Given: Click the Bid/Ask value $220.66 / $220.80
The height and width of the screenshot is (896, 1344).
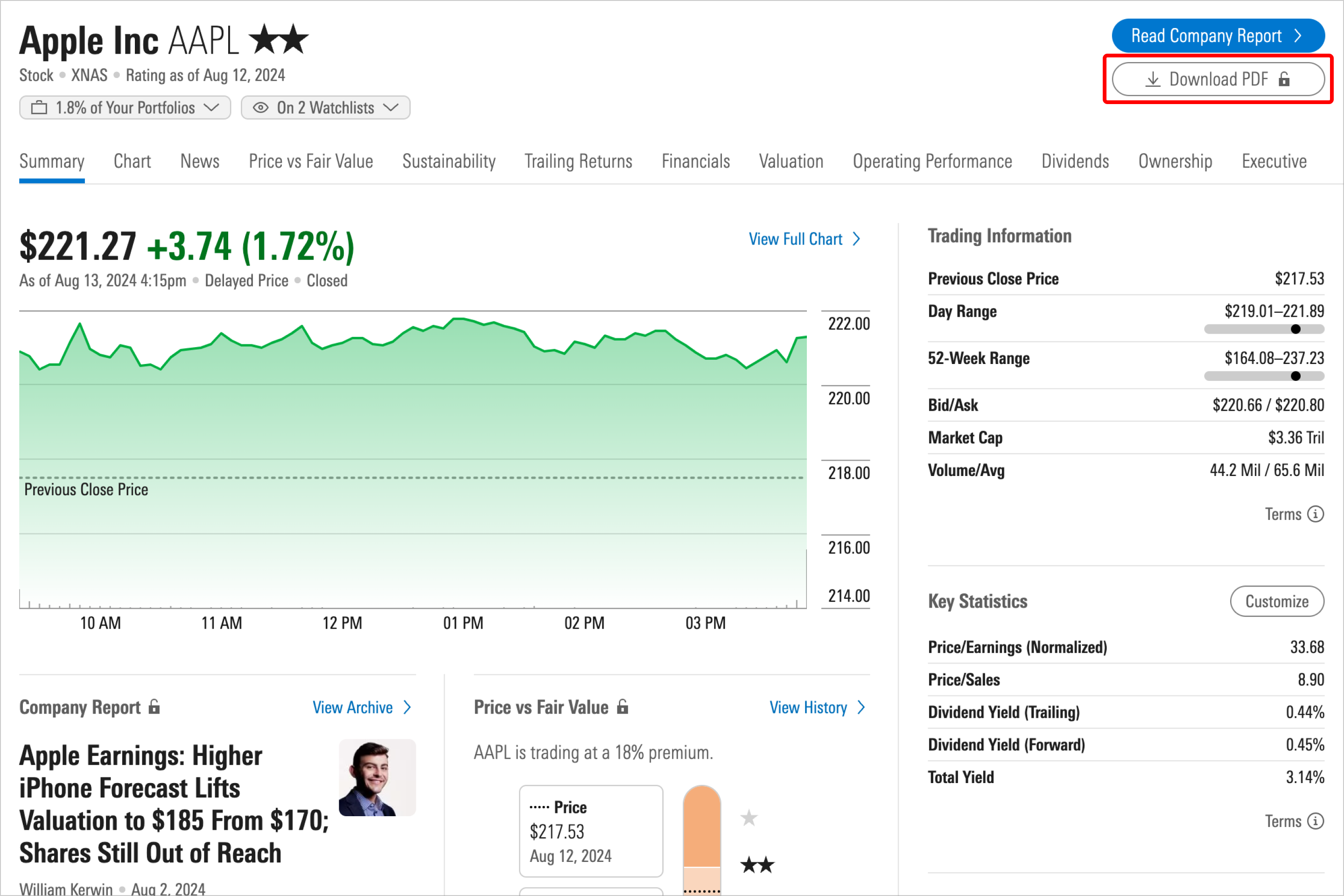Looking at the screenshot, I should [x=1268, y=405].
